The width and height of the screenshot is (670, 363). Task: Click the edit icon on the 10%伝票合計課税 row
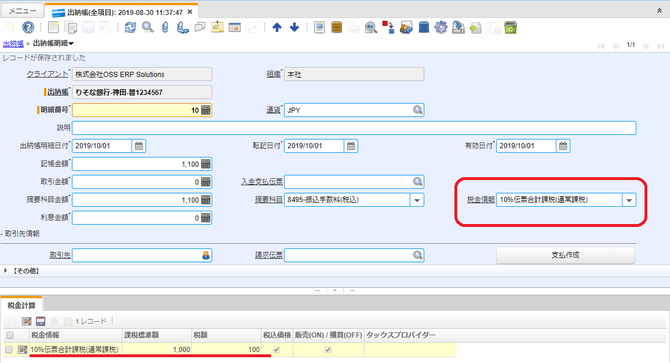click(22, 350)
